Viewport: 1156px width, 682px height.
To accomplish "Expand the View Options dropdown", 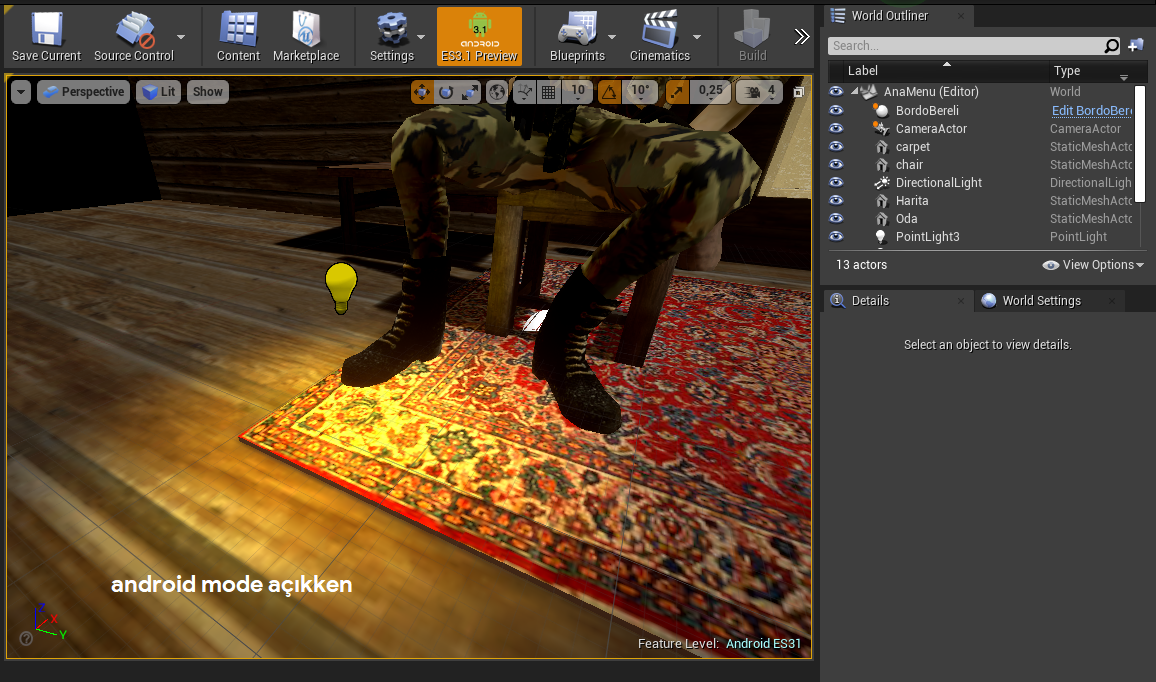I will coord(1093,265).
